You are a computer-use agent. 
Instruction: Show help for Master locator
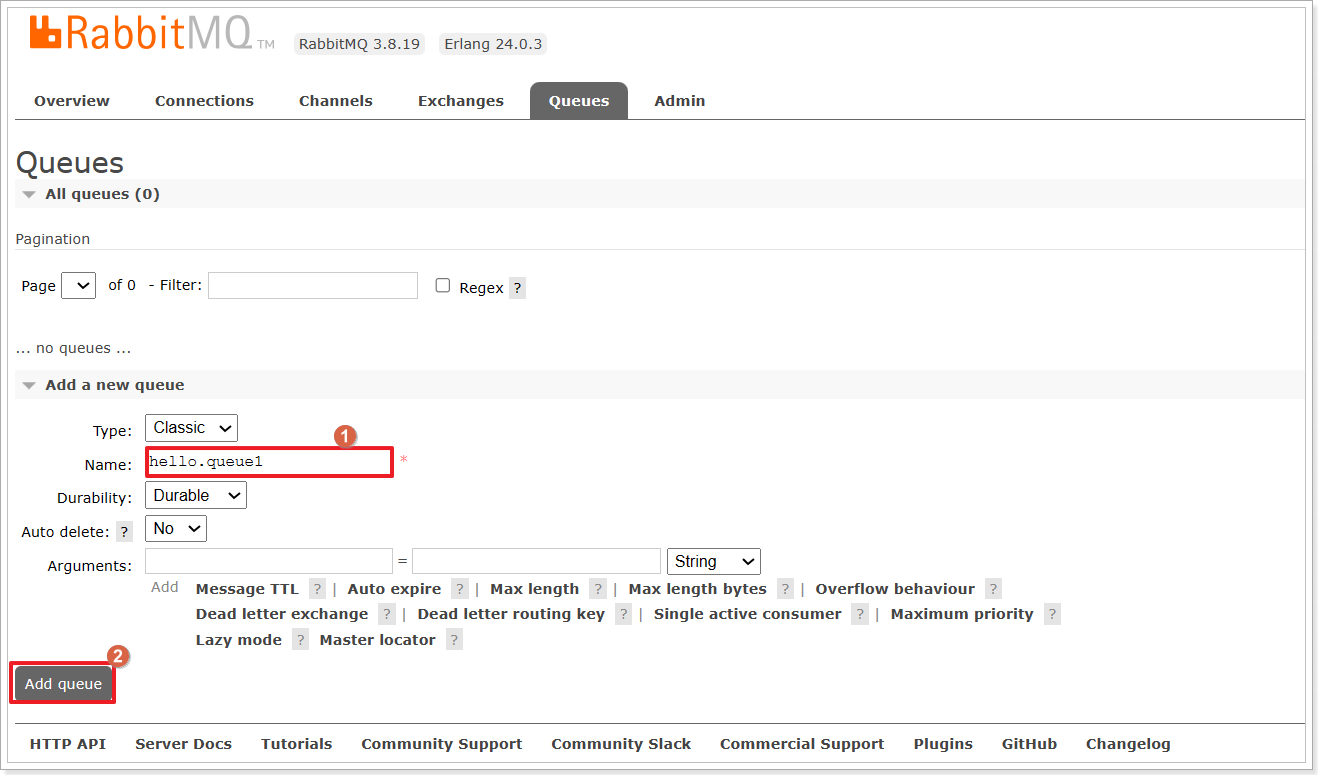pyautogui.click(x=454, y=640)
